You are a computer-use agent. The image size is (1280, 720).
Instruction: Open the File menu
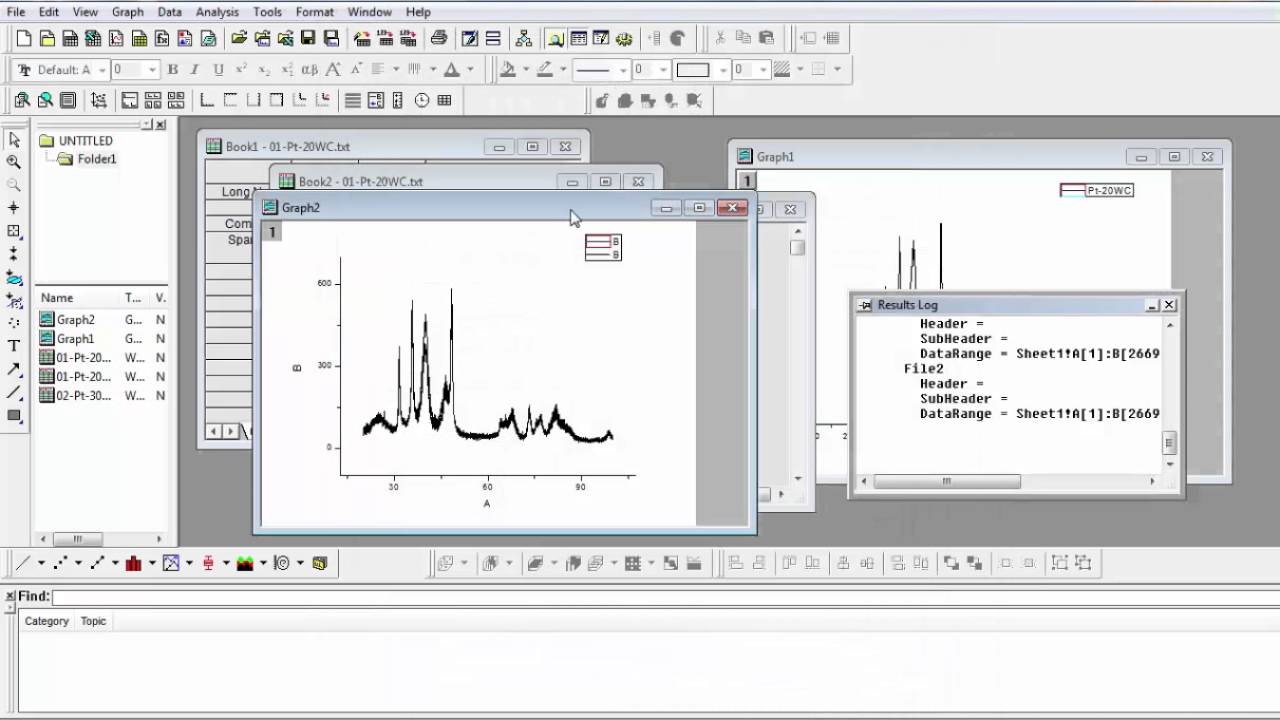coord(16,12)
